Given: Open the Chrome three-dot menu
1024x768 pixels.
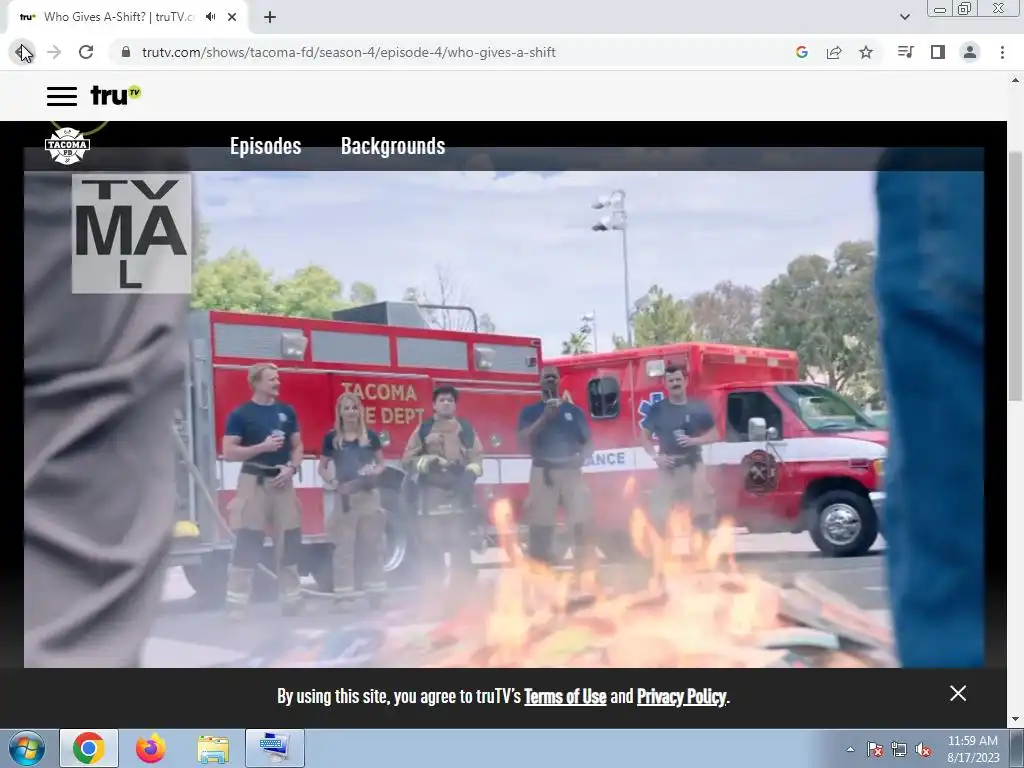Looking at the screenshot, I should click(x=1002, y=52).
